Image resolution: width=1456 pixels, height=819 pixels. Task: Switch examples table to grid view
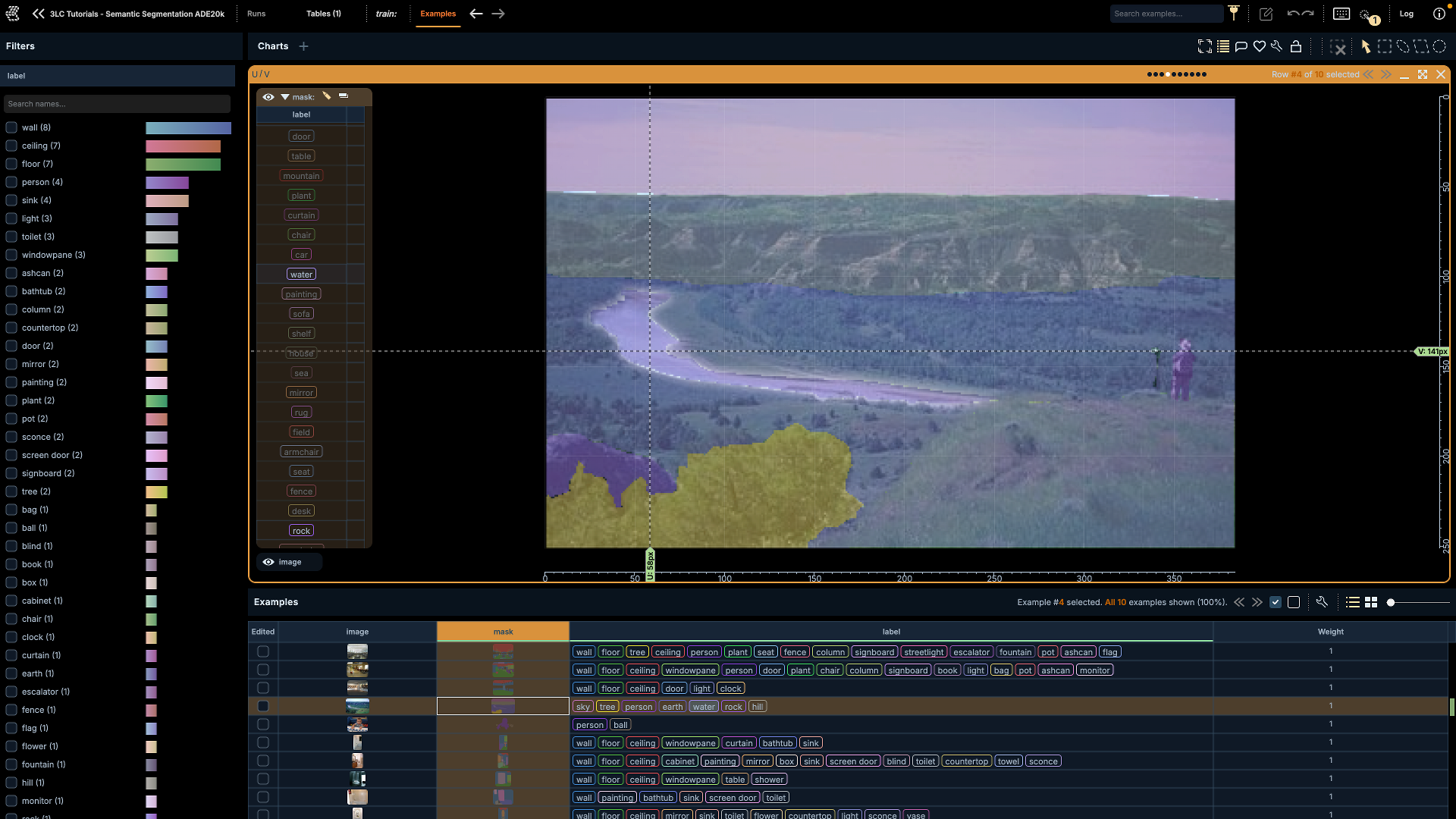point(1371,602)
